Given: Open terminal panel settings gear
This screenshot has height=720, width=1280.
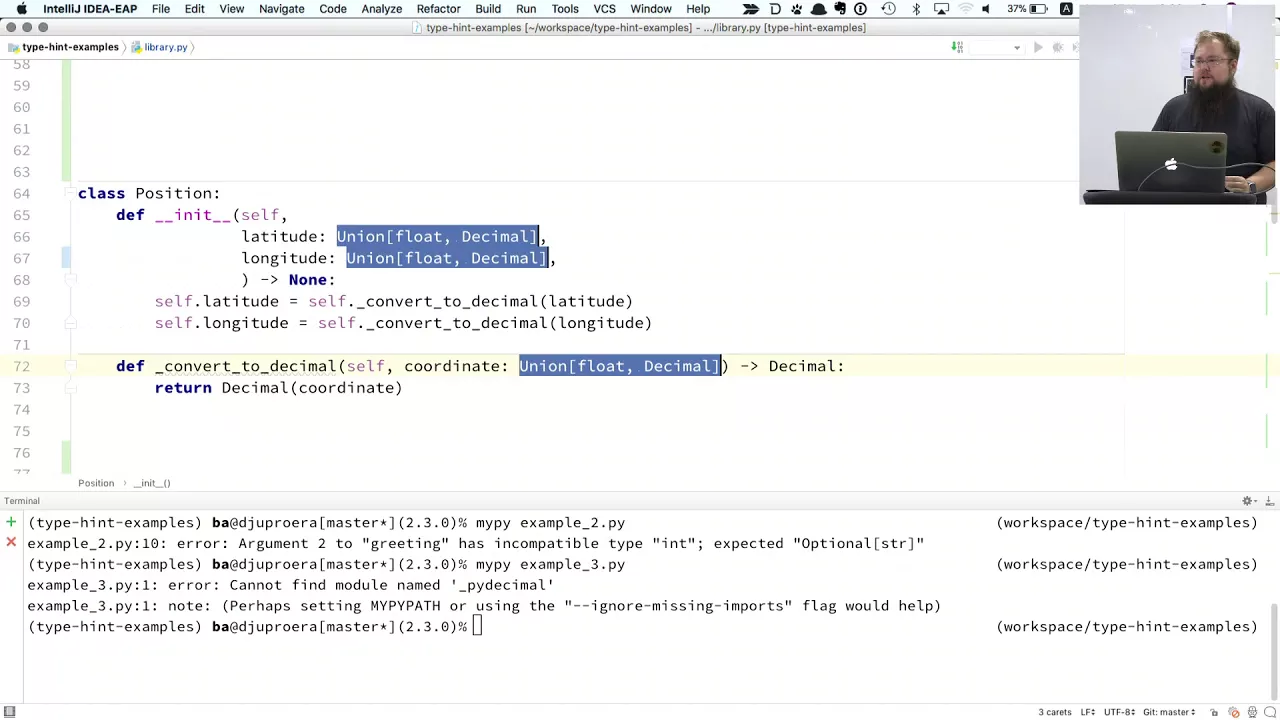Looking at the screenshot, I should point(1248,501).
